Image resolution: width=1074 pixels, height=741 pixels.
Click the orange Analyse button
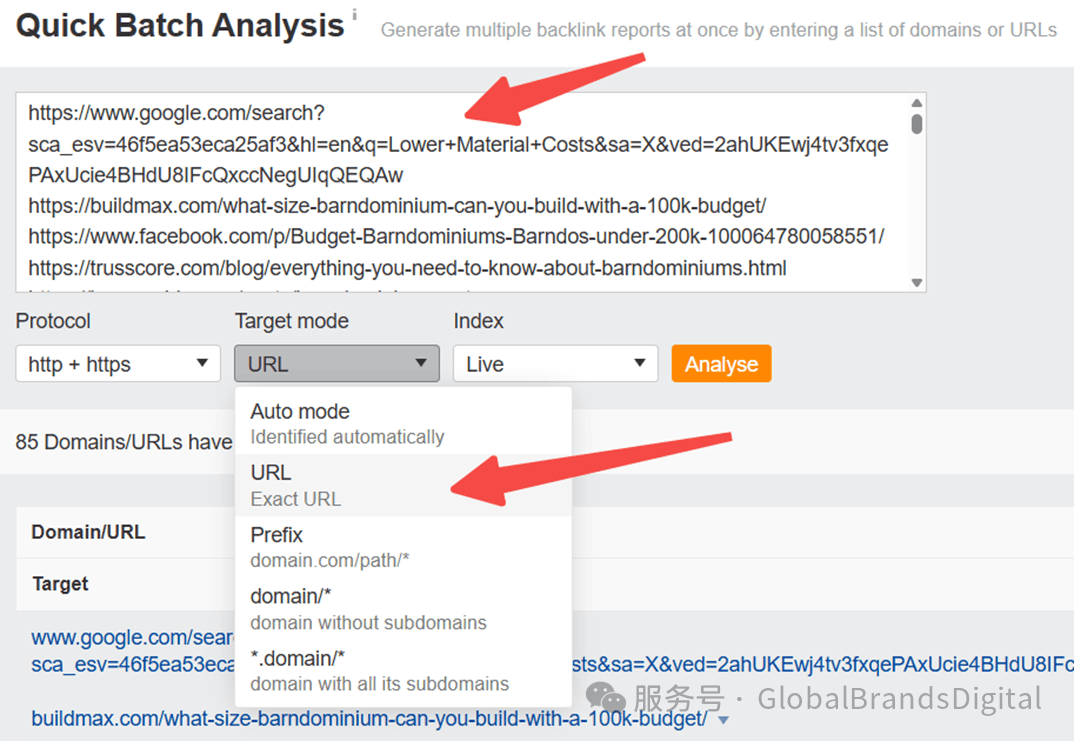pos(721,364)
